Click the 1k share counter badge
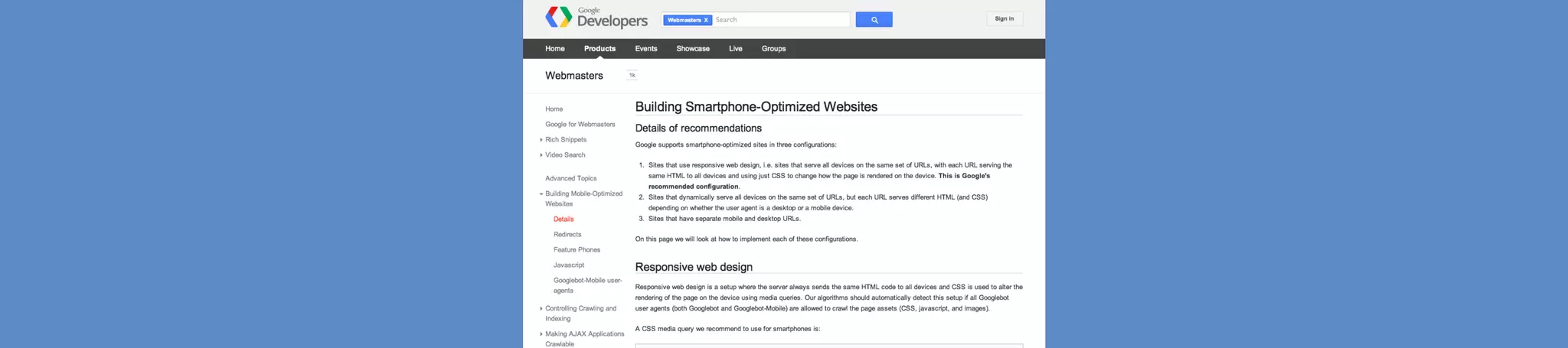The width and height of the screenshot is (1568, 348). coord(632,75)
